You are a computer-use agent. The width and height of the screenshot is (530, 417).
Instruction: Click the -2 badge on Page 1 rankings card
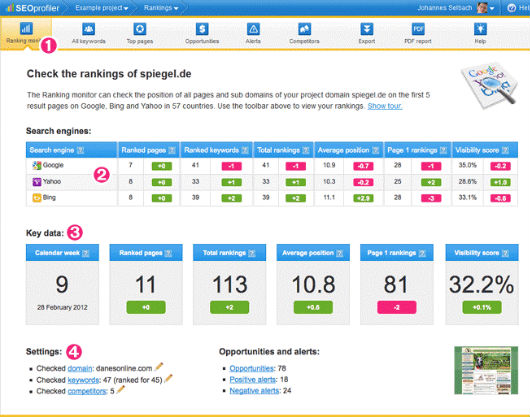[397, 308]
